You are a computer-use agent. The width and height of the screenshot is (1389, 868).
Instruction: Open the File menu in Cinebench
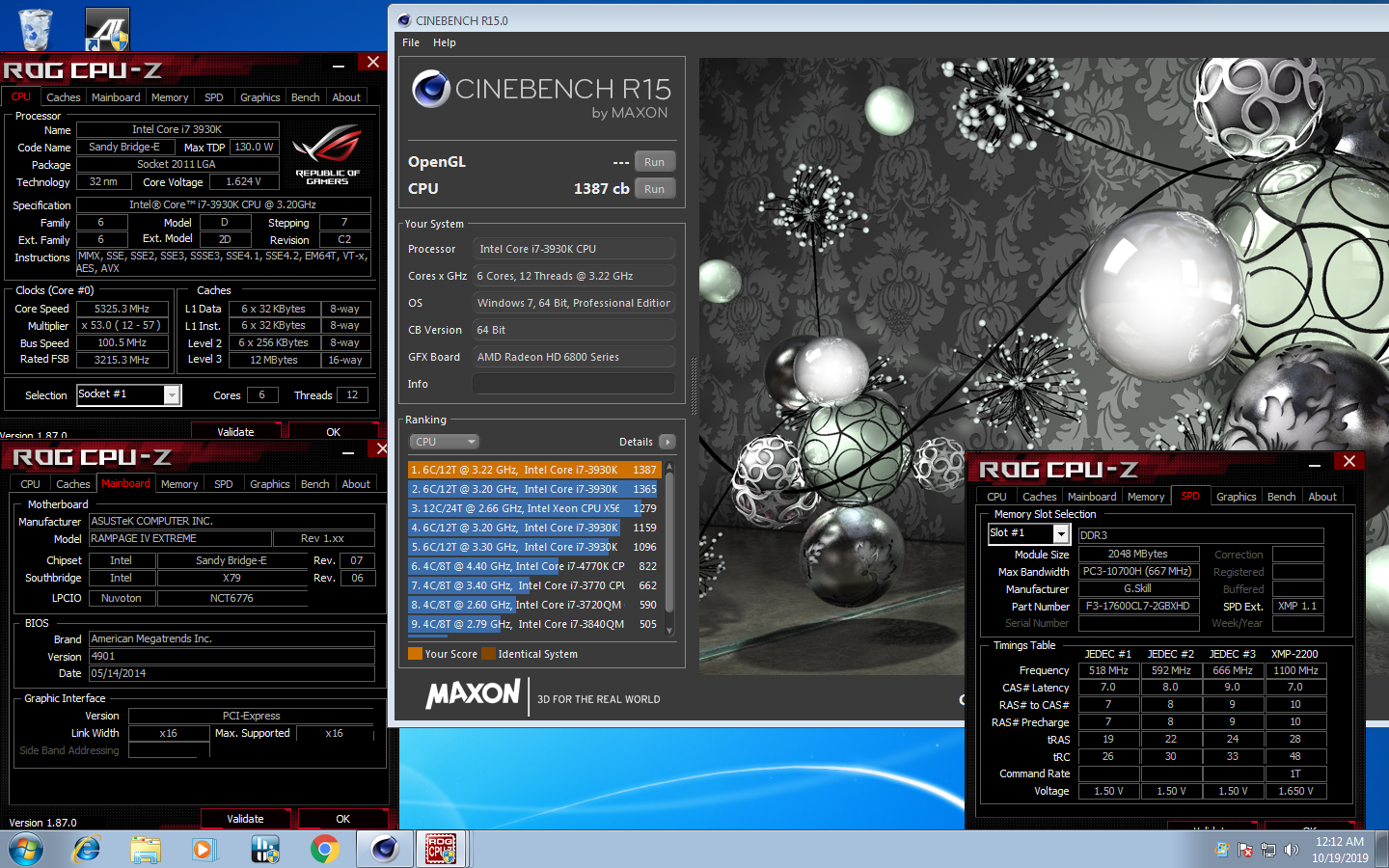pyautogui.click(x=411, y=42)
